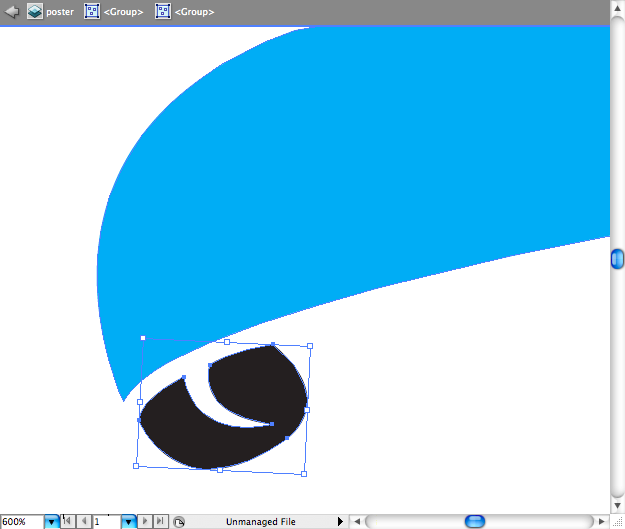This screenshot has width=625, height=529.
Task: Go to the last artboard
Action: pyautogui.click(x=160, y=521)
